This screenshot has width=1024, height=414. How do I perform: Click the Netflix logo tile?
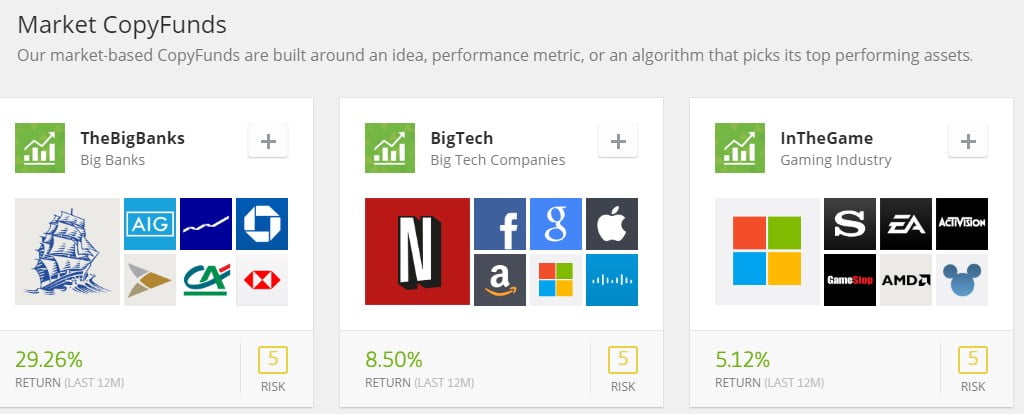[x=417, y=251]
